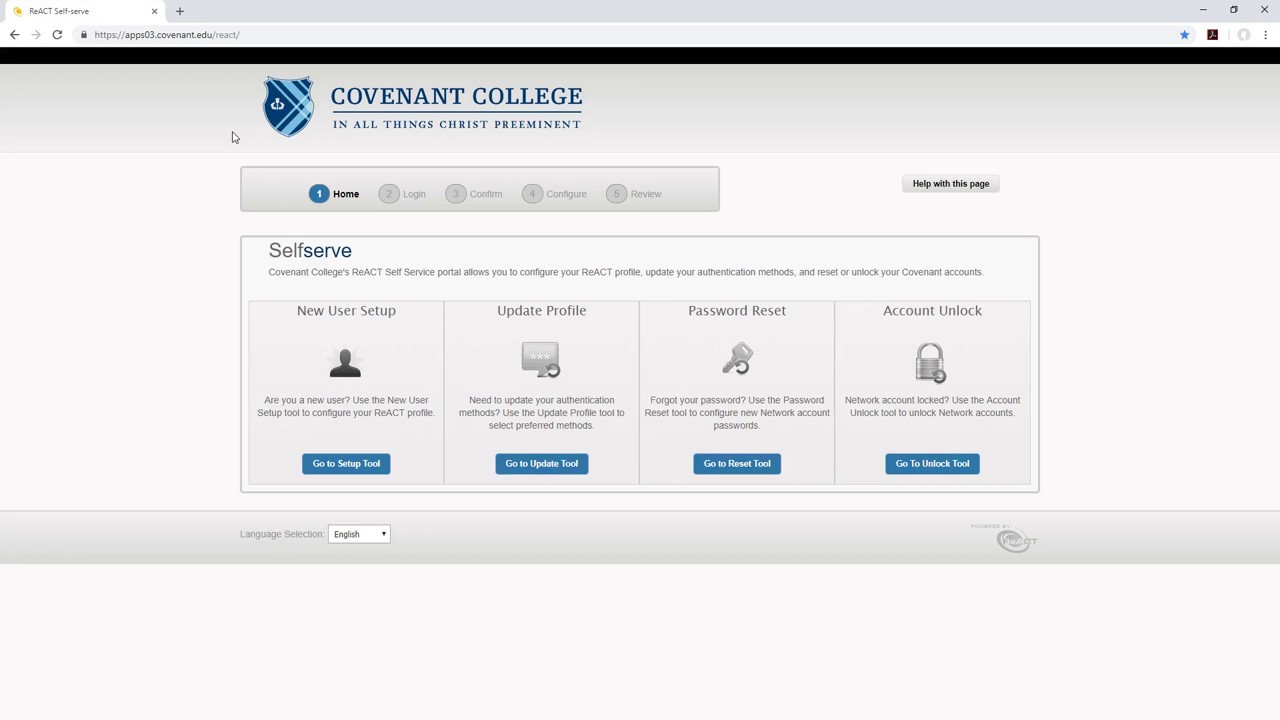This screenshot has width=1280, height=720.
Task: Click the New User Setup person icon
Action: (345, 362)
